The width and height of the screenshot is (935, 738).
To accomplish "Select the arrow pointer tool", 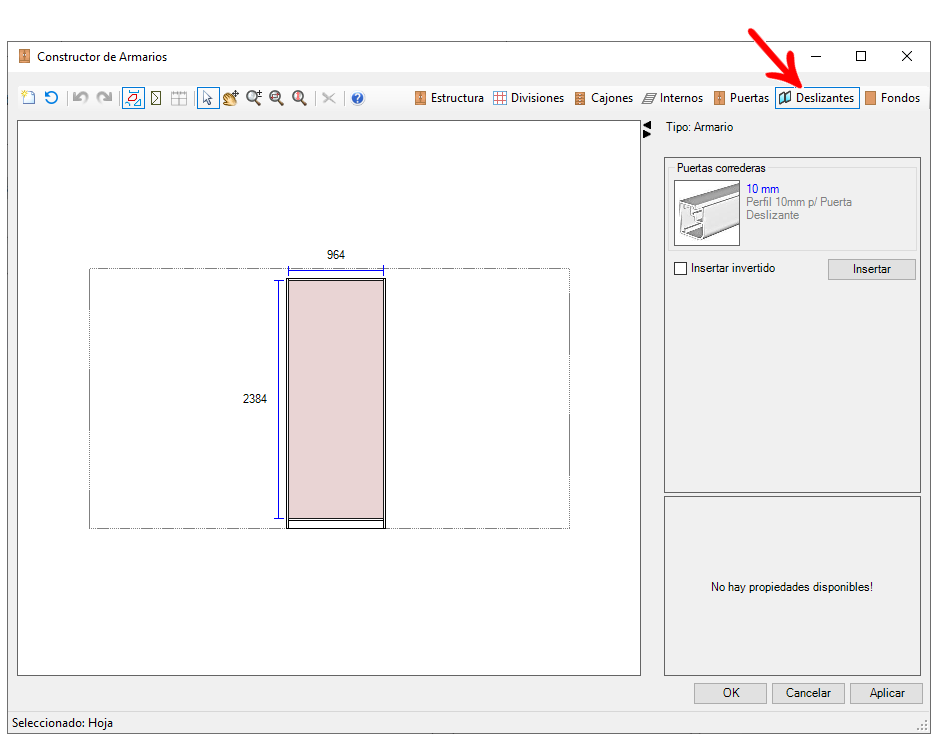I will 208,98.
